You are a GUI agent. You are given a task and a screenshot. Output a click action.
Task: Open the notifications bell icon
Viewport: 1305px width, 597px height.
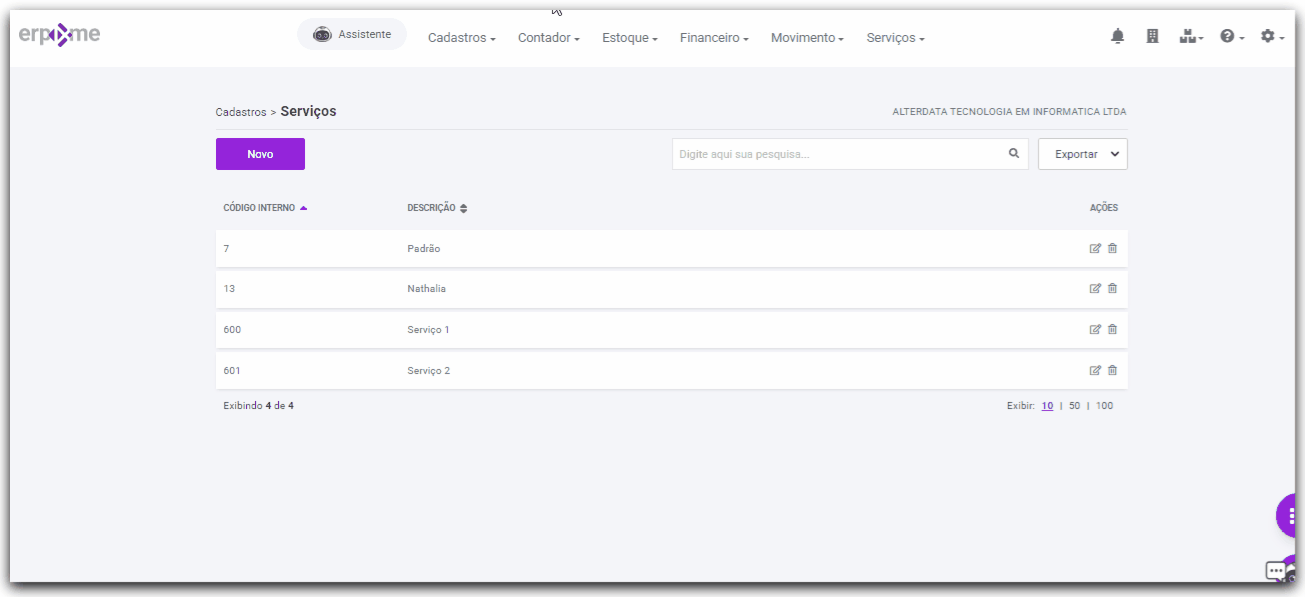point(1117,37)
